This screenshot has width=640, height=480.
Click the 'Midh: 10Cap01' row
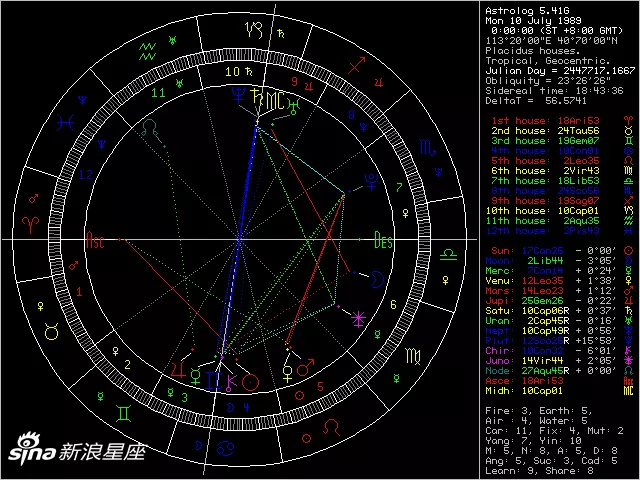(x=559, y=391)
